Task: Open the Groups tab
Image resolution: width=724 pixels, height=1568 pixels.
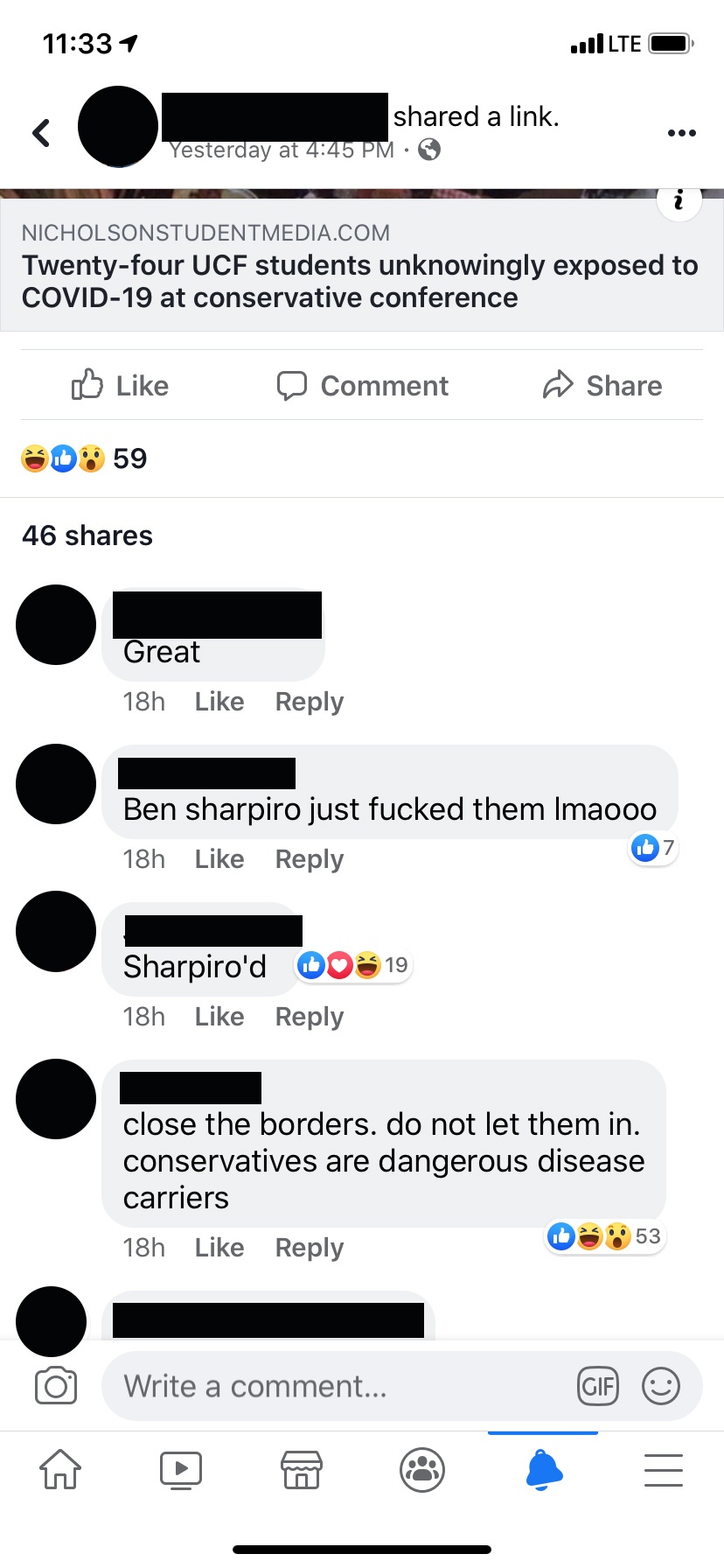Action: click(x=422, y=1469)
